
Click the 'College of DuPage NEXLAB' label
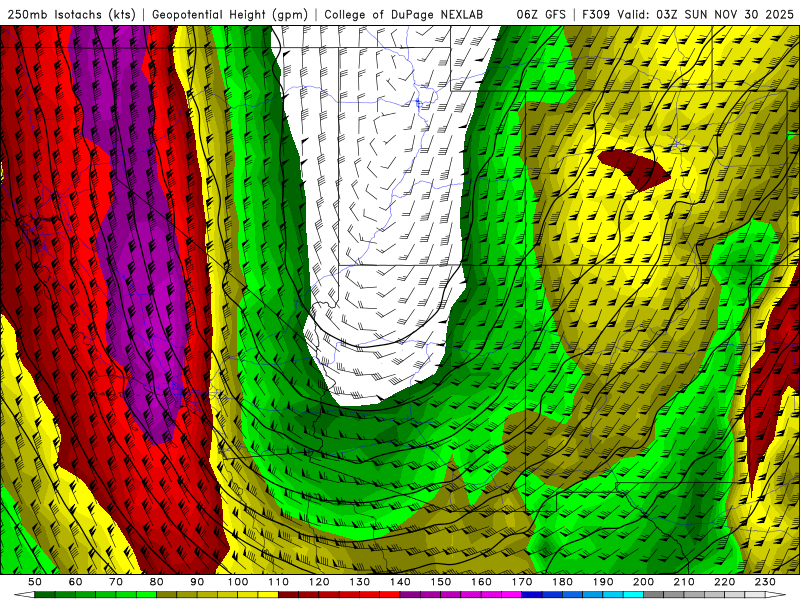(x=403, y=15)
